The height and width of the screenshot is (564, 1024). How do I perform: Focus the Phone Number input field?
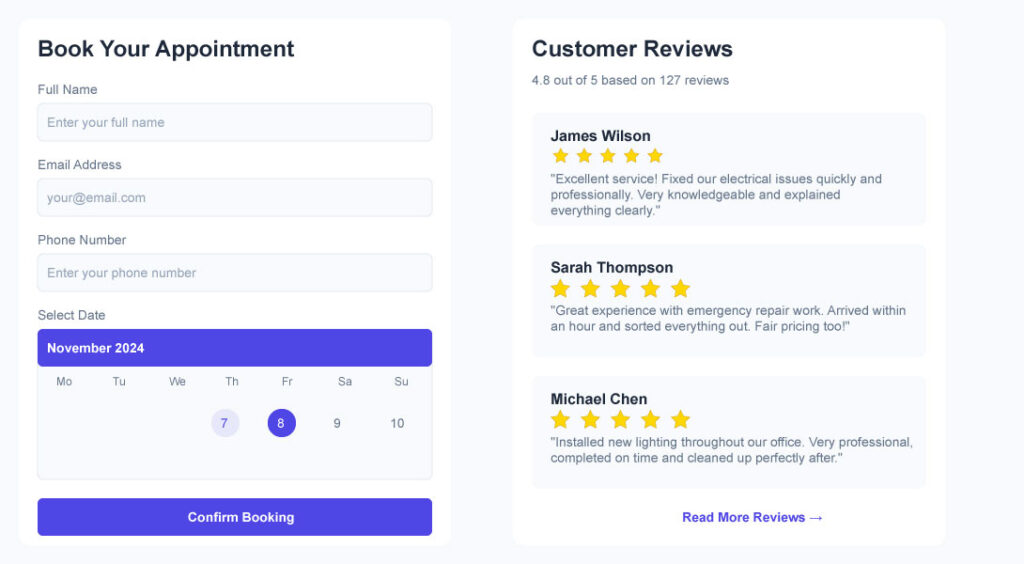click(x=234, y=272)
